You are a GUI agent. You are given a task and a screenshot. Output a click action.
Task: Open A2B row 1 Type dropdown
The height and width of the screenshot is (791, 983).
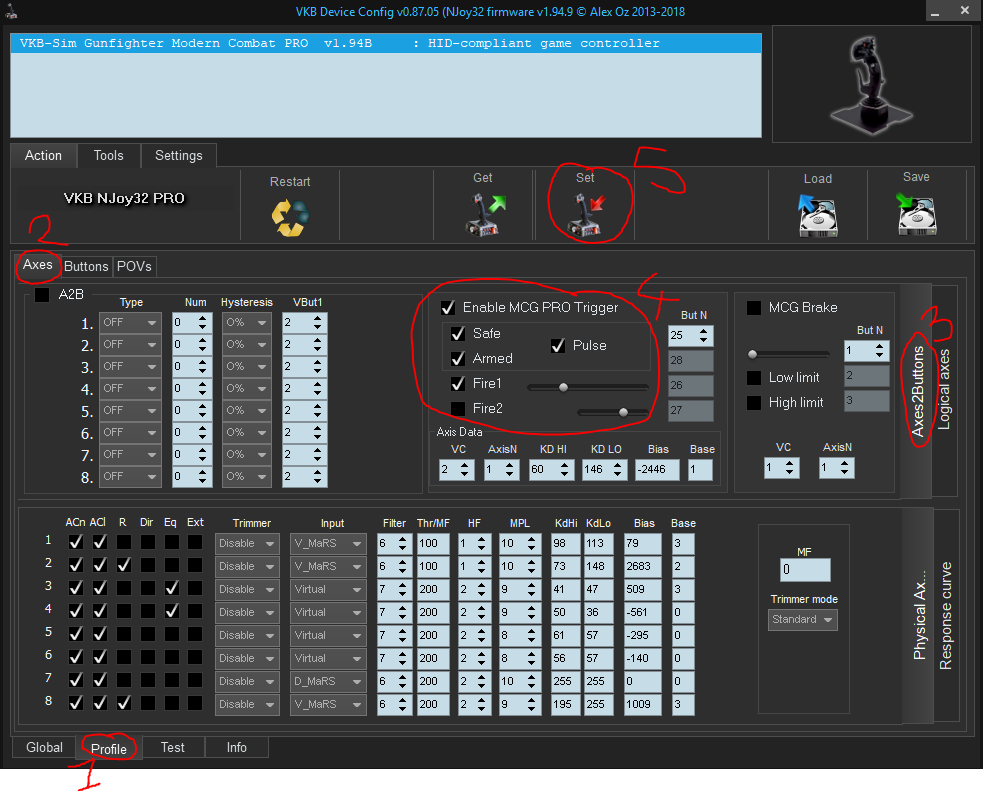[130, 322]
